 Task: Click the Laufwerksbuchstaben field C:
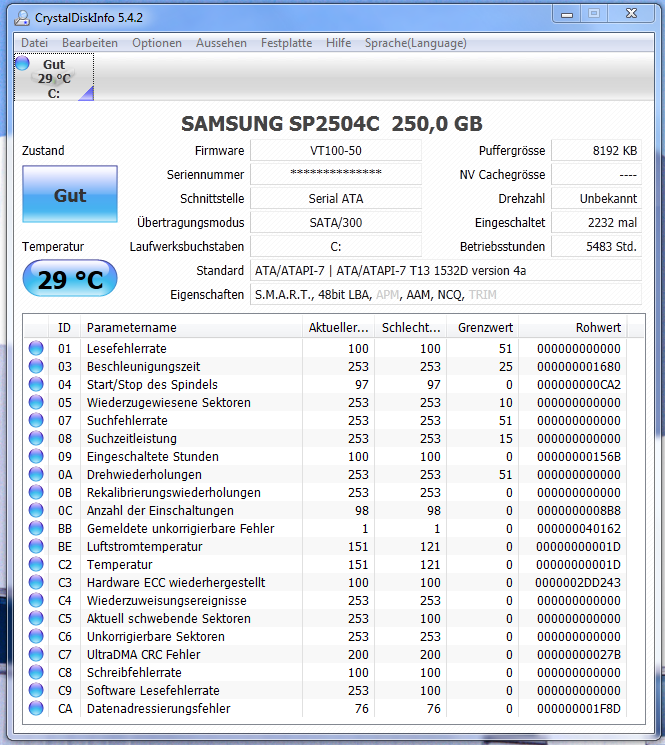point(336,247)
